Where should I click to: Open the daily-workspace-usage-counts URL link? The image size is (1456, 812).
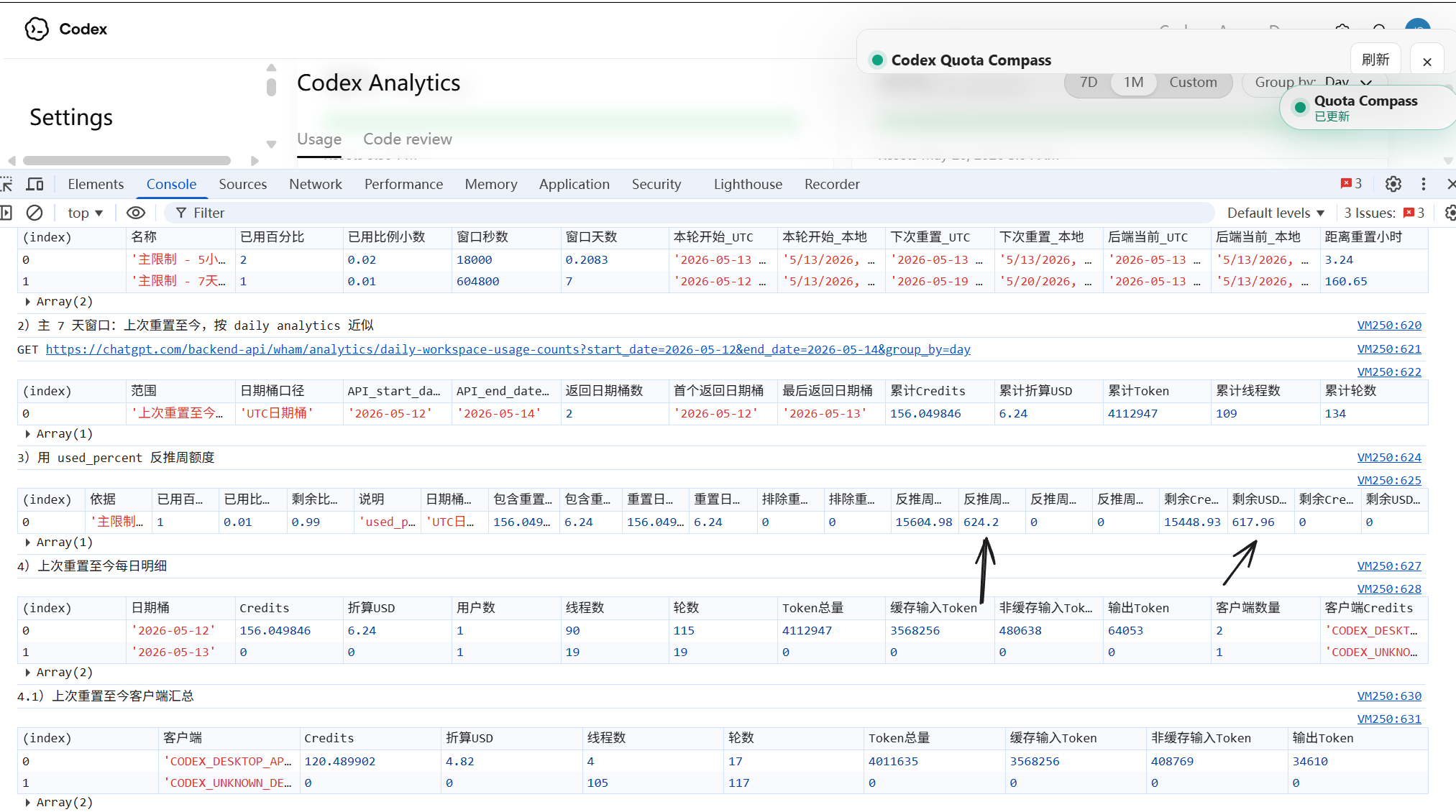(x=508, y=349)
